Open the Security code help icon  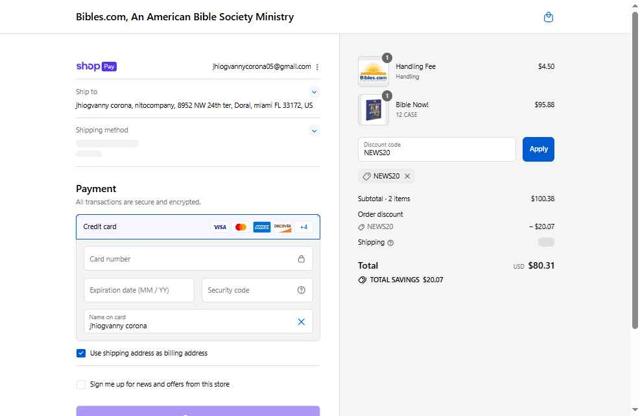[301, 290]
